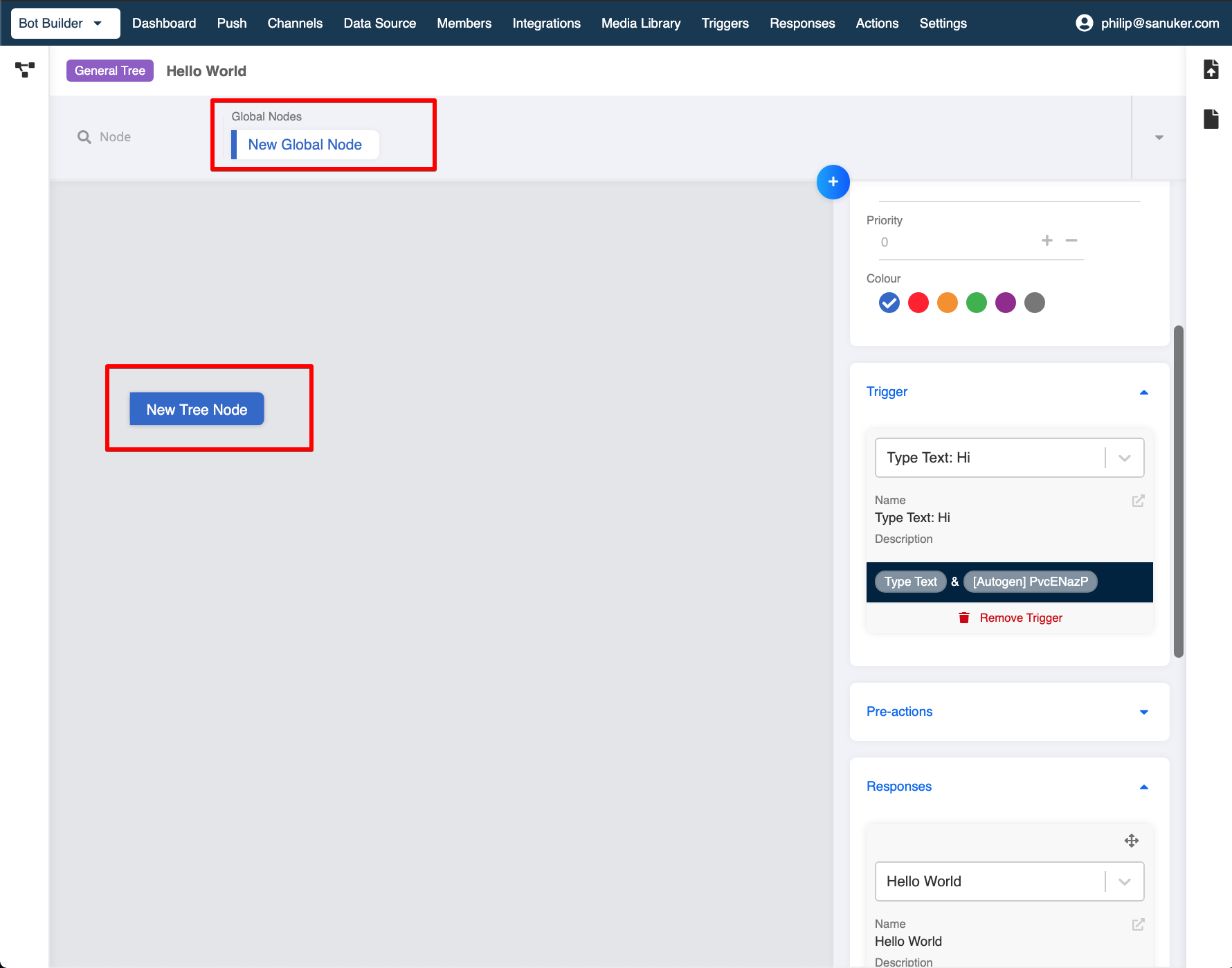Open the Hello World response dropdown
Screen dimensions: 1232x968
[x=1009, y=881]
